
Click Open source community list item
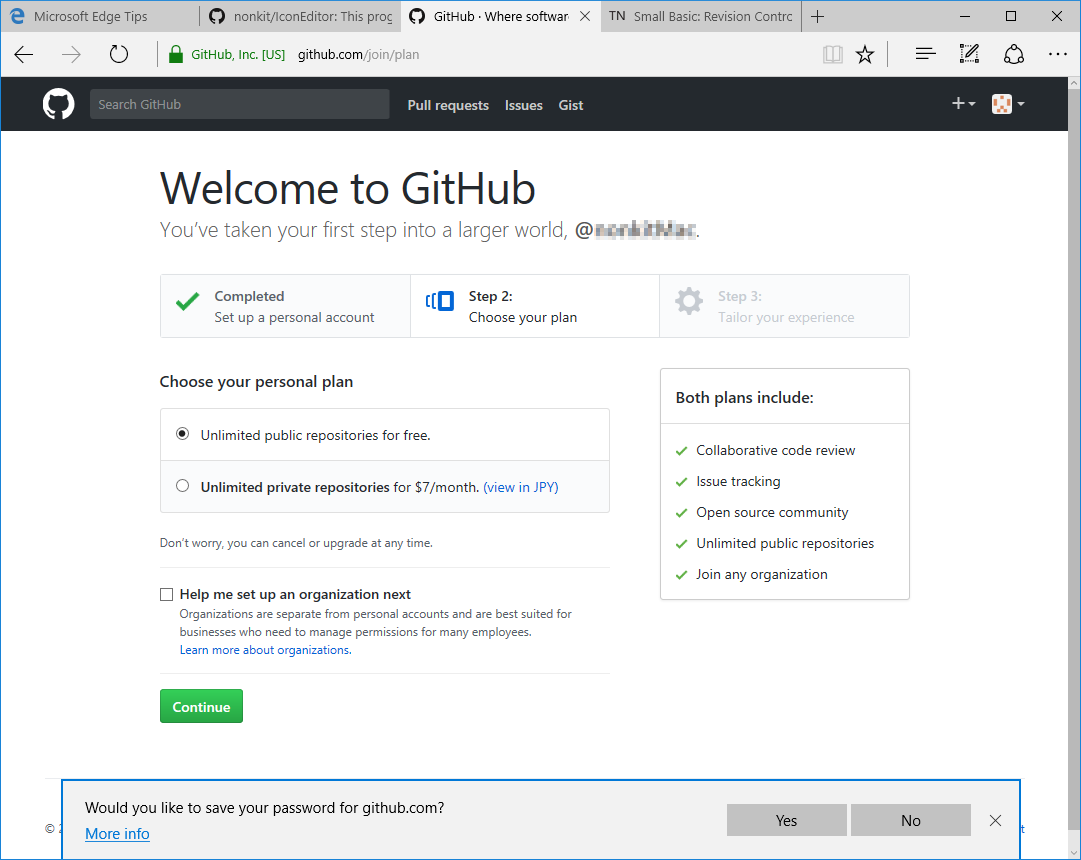pos(772,512)
